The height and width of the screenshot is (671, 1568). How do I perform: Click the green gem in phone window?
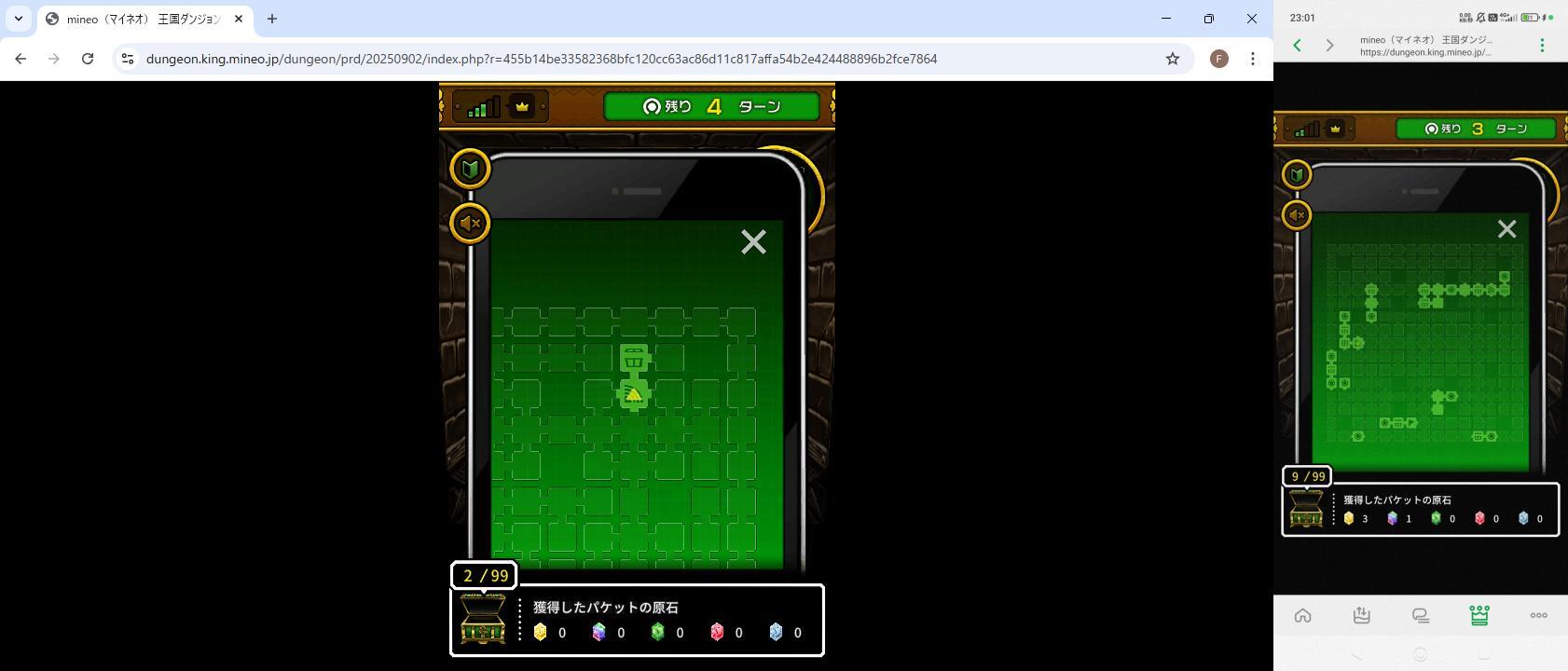point(1436,518)
